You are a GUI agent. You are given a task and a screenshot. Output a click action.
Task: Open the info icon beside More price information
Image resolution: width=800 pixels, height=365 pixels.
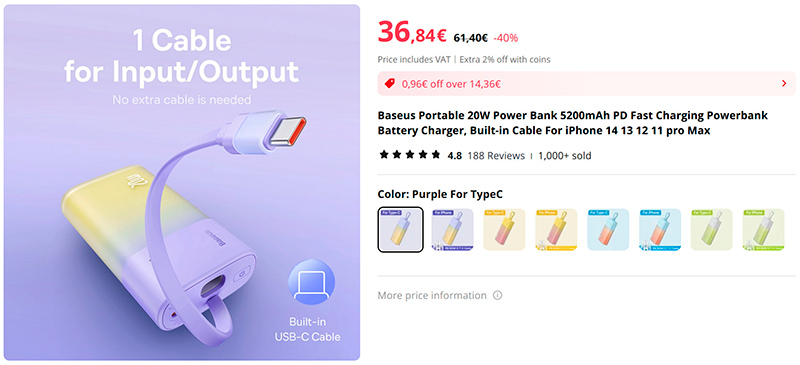[x=497, y=296]
